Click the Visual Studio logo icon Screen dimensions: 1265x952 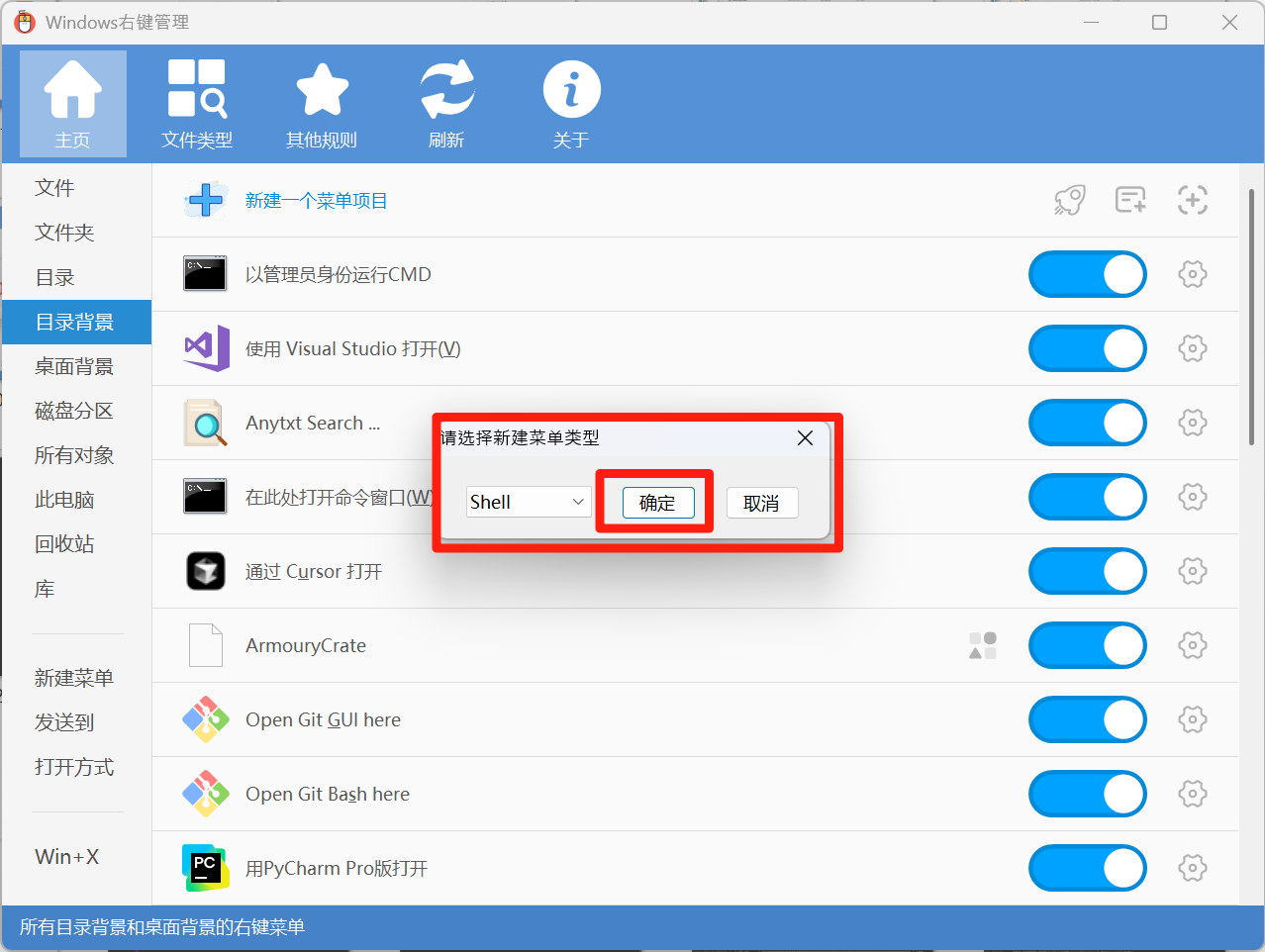[x=206, y=348]
